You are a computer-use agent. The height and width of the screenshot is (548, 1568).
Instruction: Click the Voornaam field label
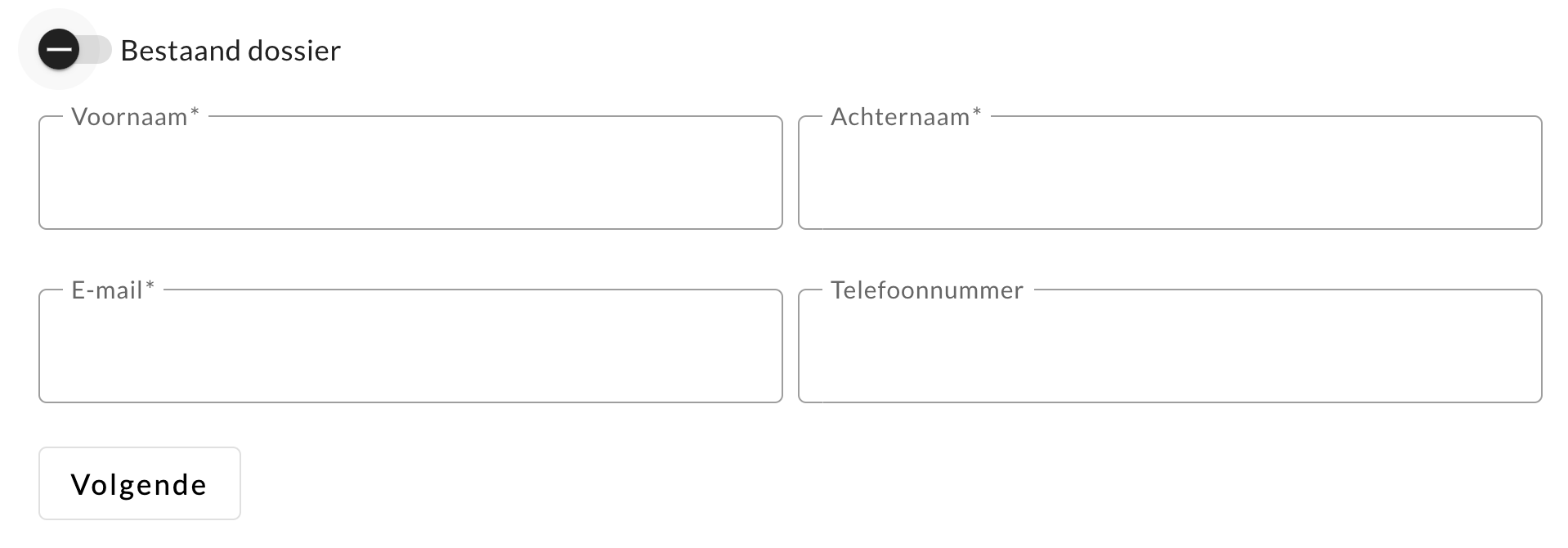coord(128,116)
